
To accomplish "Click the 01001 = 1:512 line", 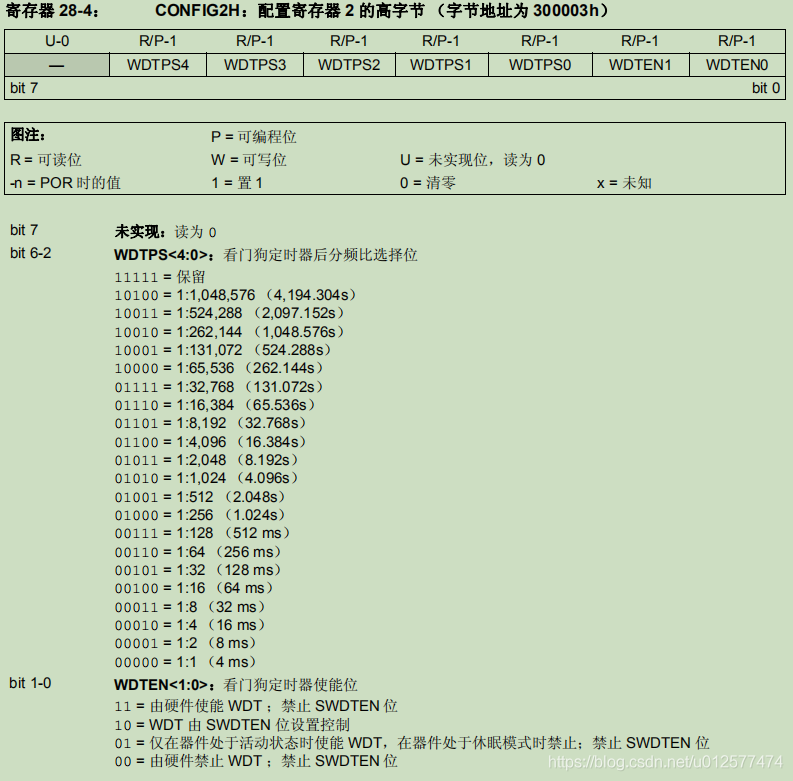I will [x=199, y=497].
